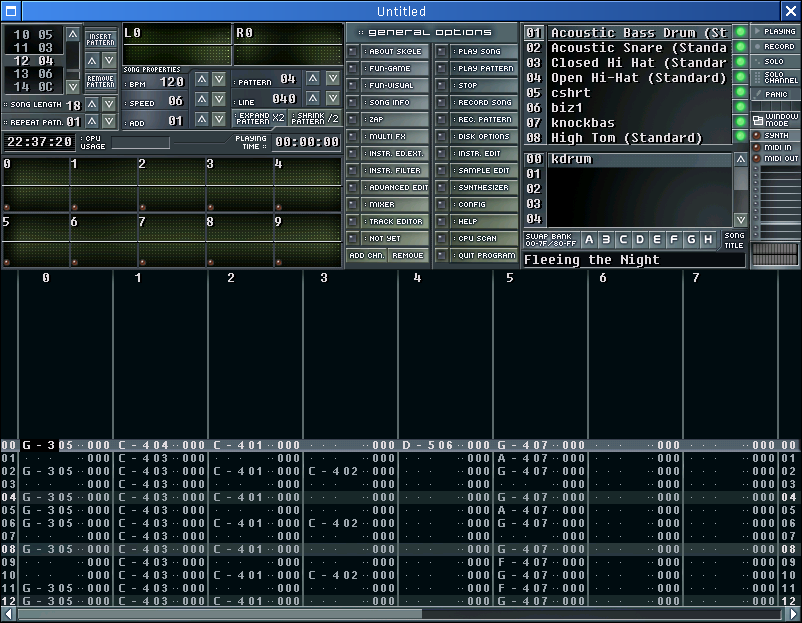Enable the Solo button above Solo Channel
Image resolution: width=802 pixels, height=623 pixels.
[775, 61]
